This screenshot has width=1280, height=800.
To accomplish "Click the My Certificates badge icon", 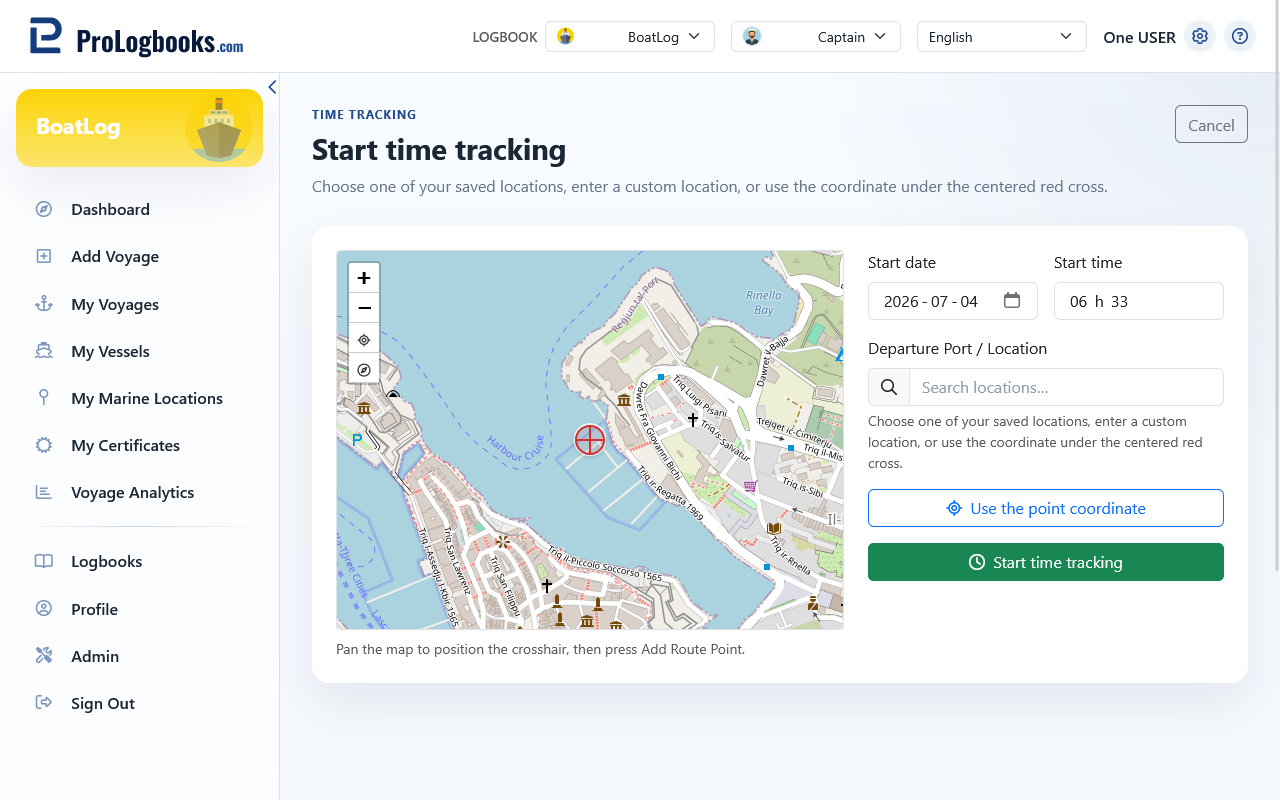I will (44, 445).
